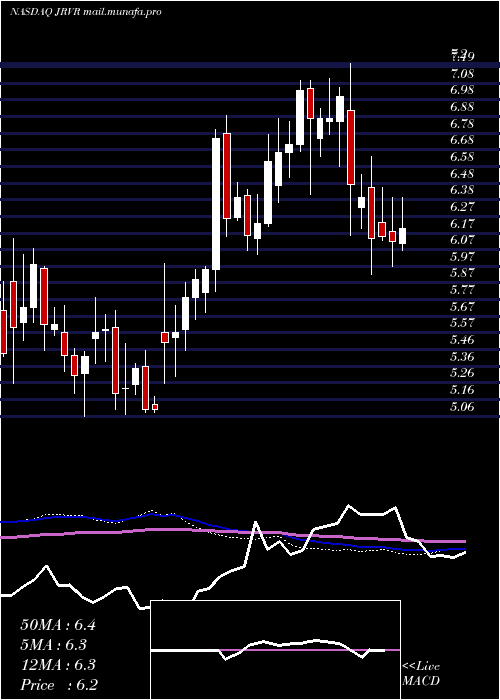Select the 5.87 price axis label
Screen dimensions: 500x700
[462, 273]
